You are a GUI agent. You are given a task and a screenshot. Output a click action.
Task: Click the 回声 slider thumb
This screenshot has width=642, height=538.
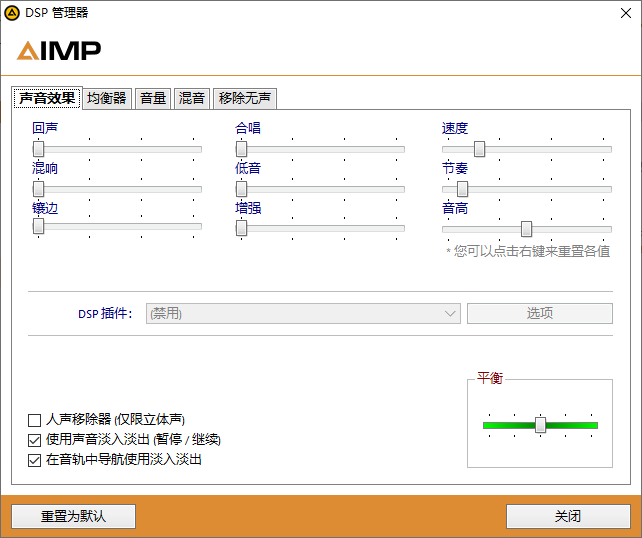point(38,149)
